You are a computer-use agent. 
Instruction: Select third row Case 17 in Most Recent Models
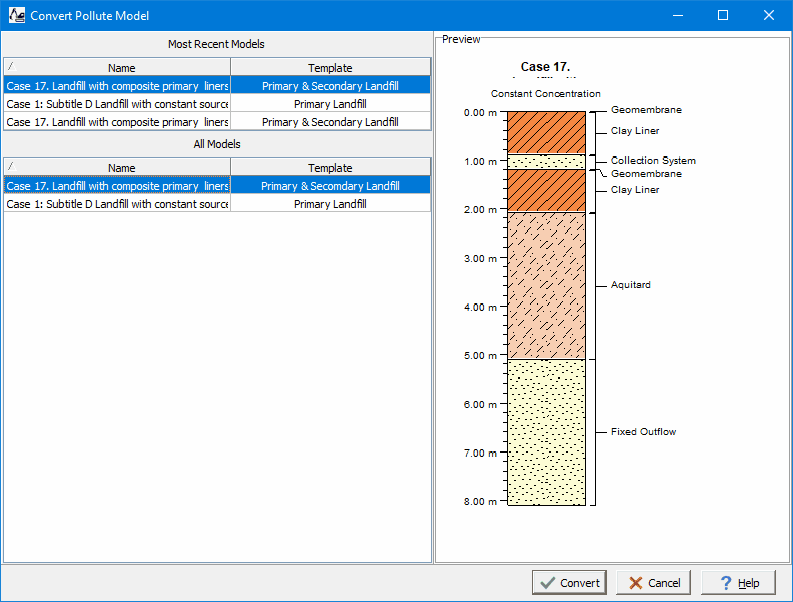point(117,122)
